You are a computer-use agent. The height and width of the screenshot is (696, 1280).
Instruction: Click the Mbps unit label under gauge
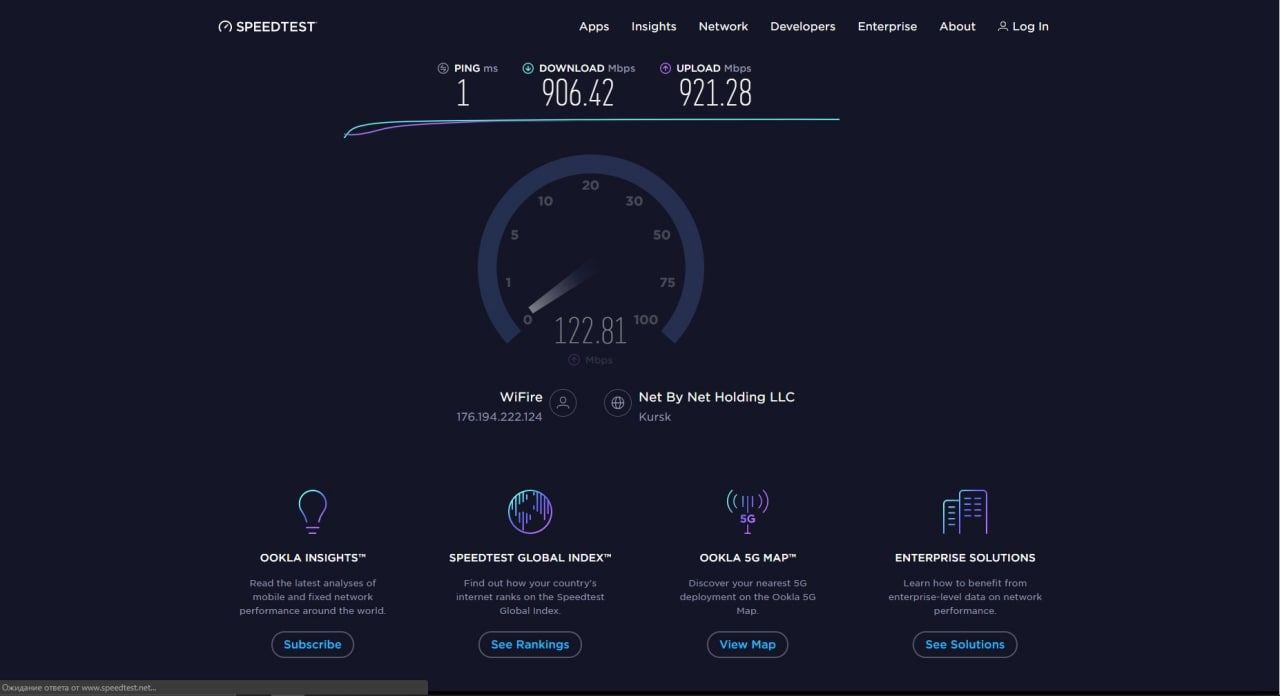[x=599, y=360]
